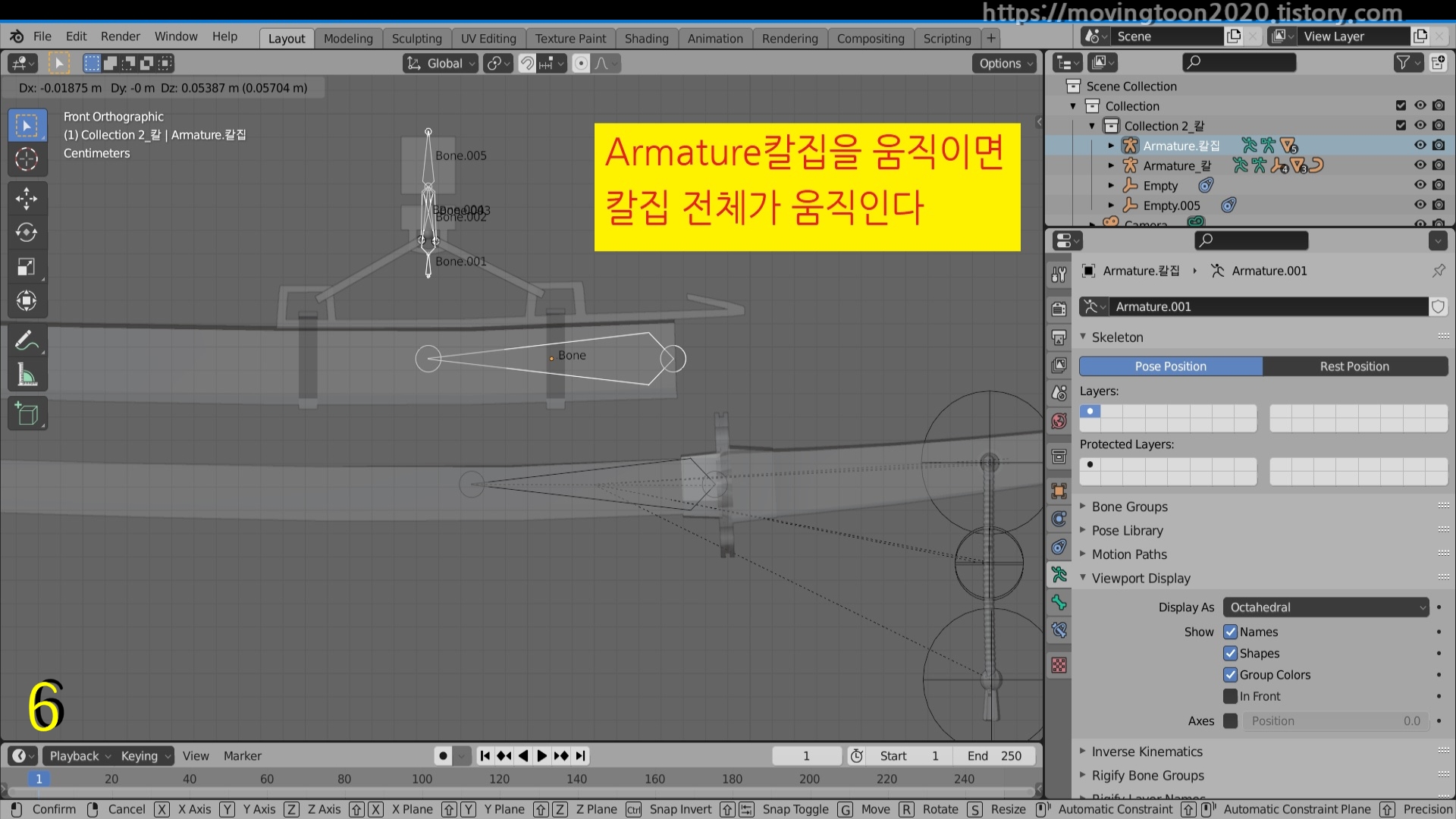Open the Playback dropdown
Screen dimensions: 1456x819
click(80, 756)
